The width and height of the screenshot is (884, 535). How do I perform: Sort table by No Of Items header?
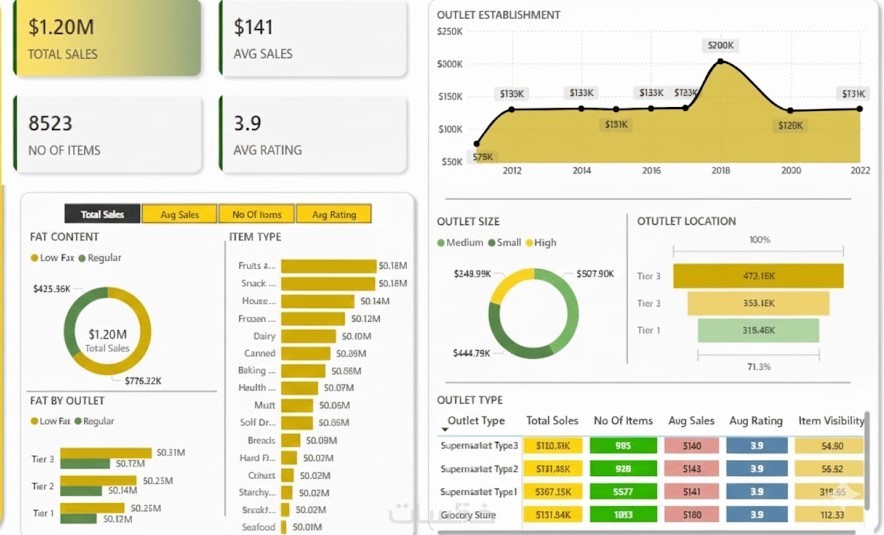[623, 421]
